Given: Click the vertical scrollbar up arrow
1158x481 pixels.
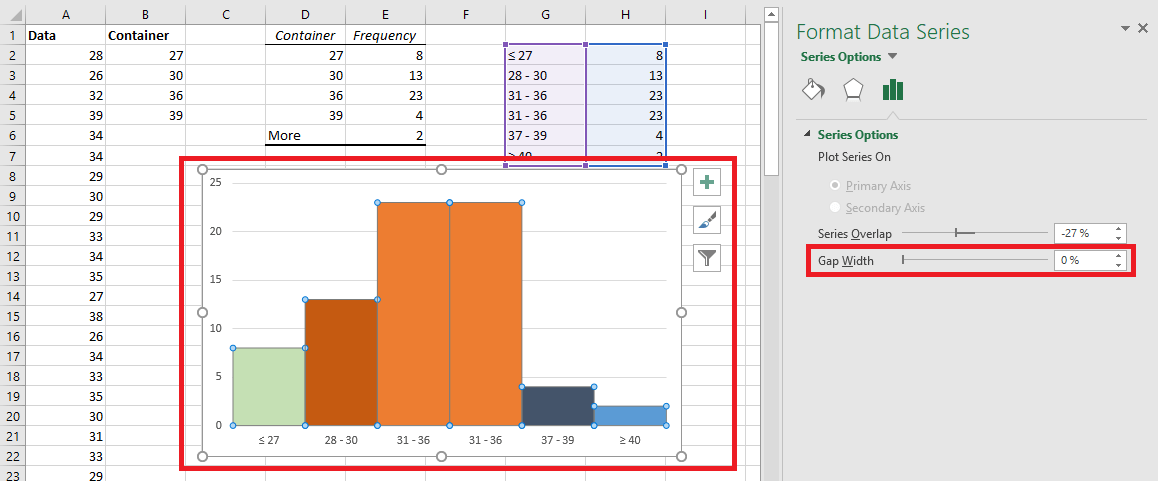Looking at the screenshot, I should [x=771, y=13].
